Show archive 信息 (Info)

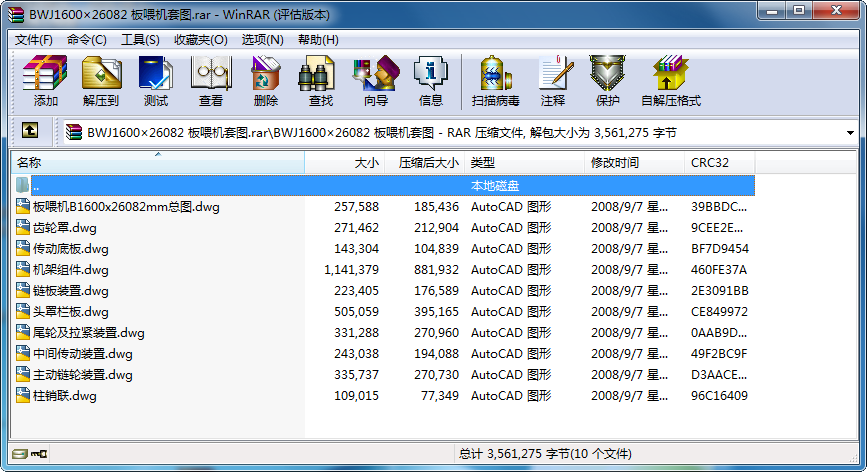[x=431, y=81]
